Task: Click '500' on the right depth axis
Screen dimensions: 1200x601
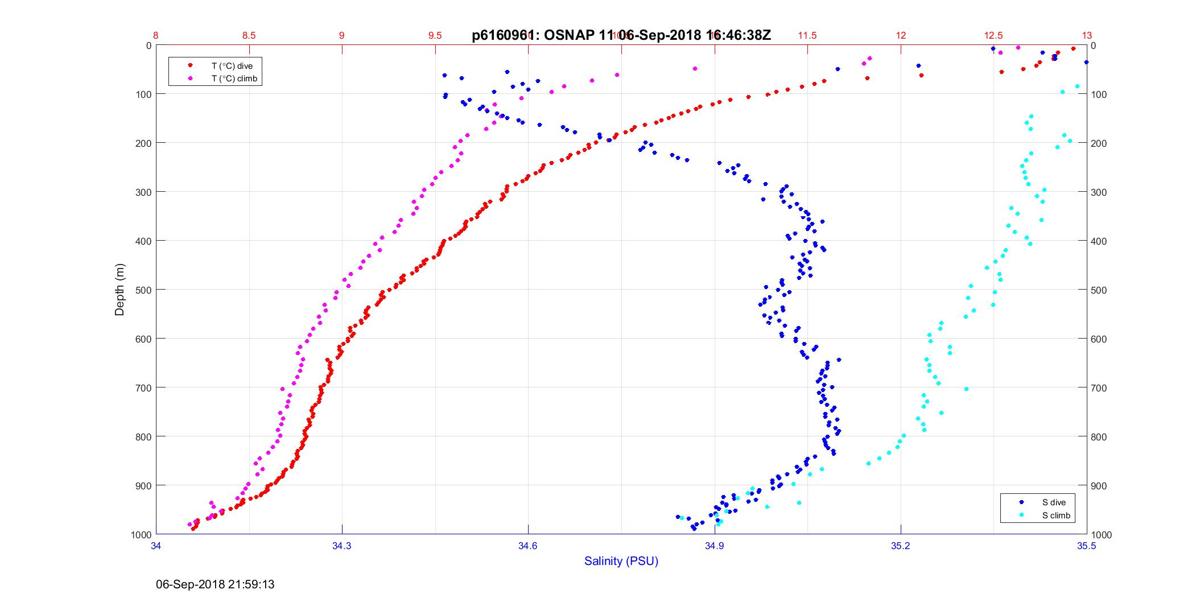Action: [x=1100, y=290]
